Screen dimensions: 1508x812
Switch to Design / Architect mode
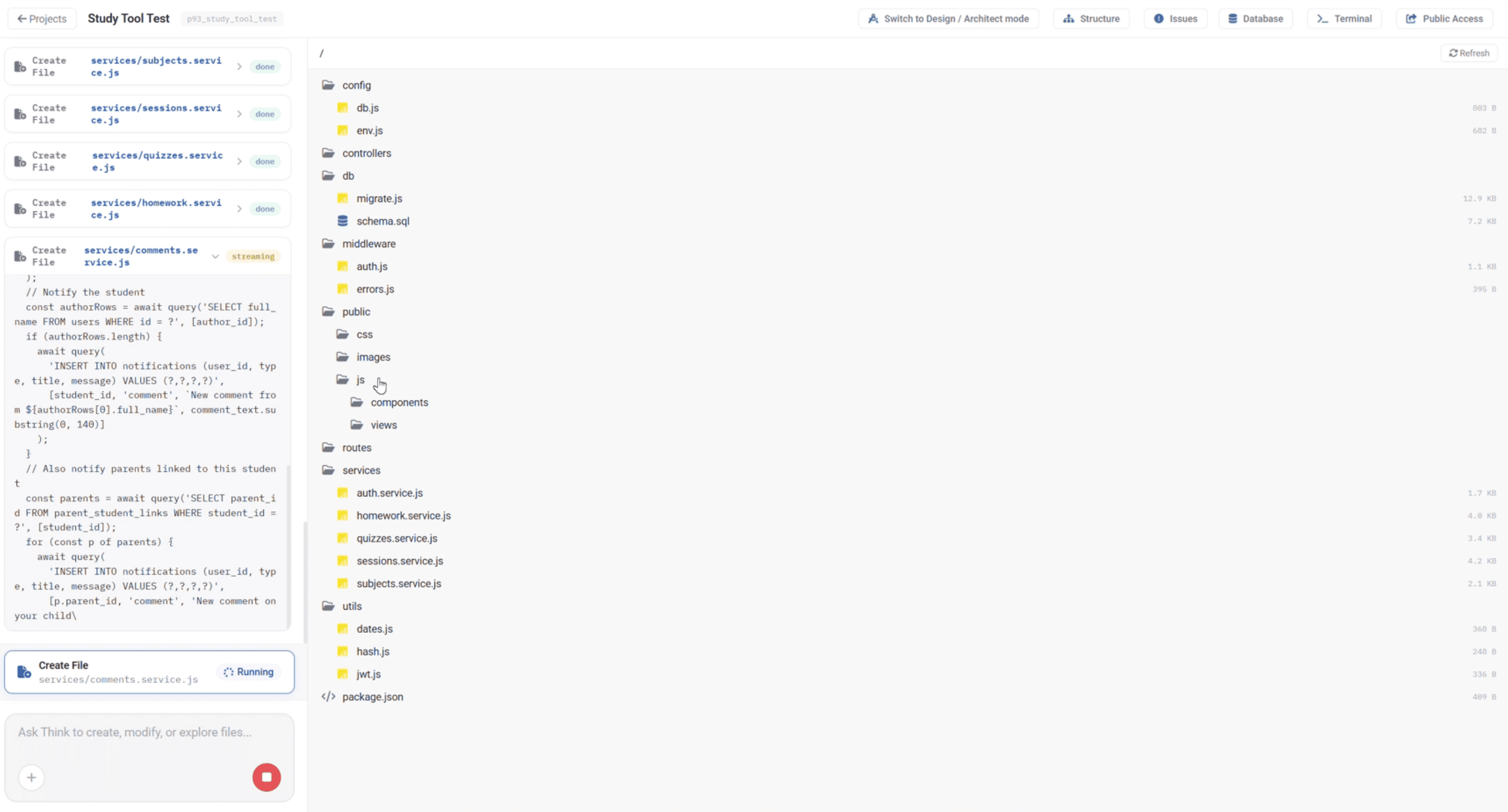click(x=949, y=19)
